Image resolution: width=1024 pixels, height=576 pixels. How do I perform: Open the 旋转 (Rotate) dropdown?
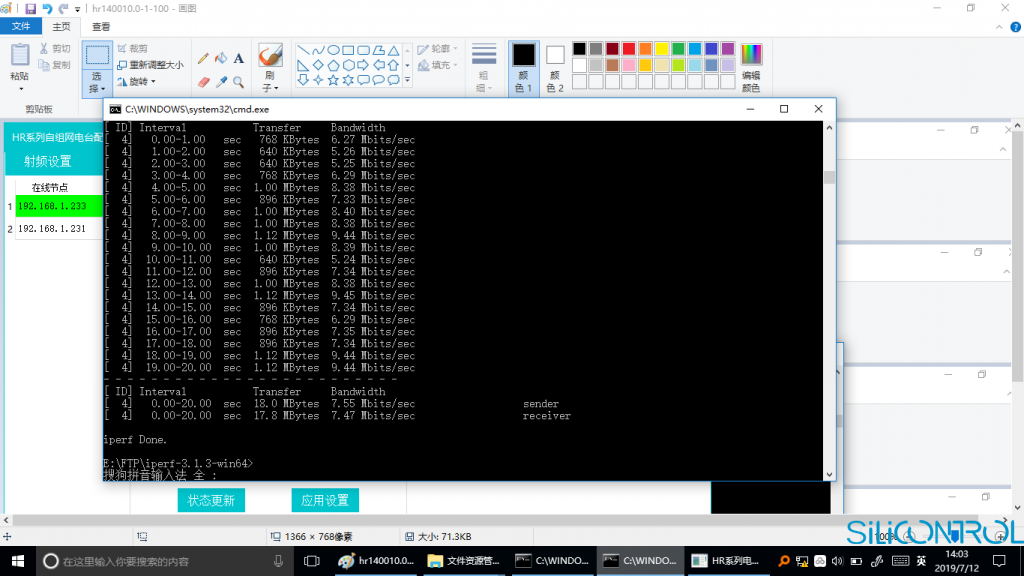pyautogui.click(x=136, y=82)
